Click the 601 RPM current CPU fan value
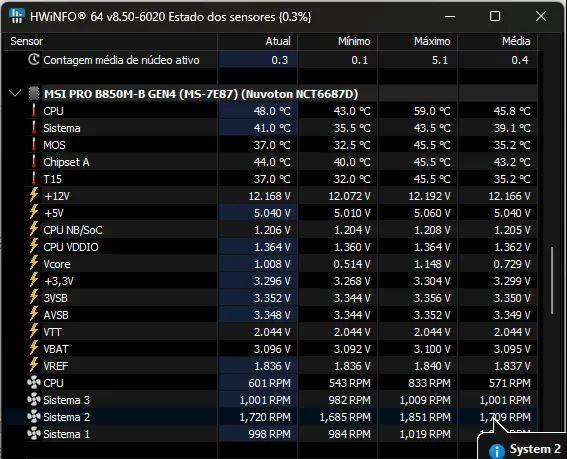 [269, 383]
